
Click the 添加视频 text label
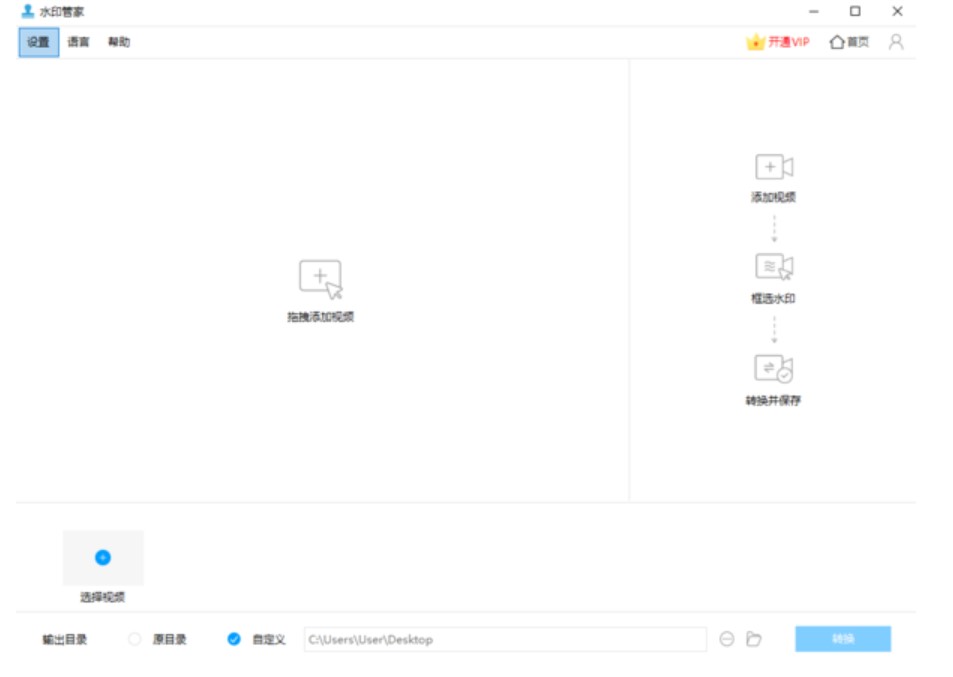click(x=774, y=197)
